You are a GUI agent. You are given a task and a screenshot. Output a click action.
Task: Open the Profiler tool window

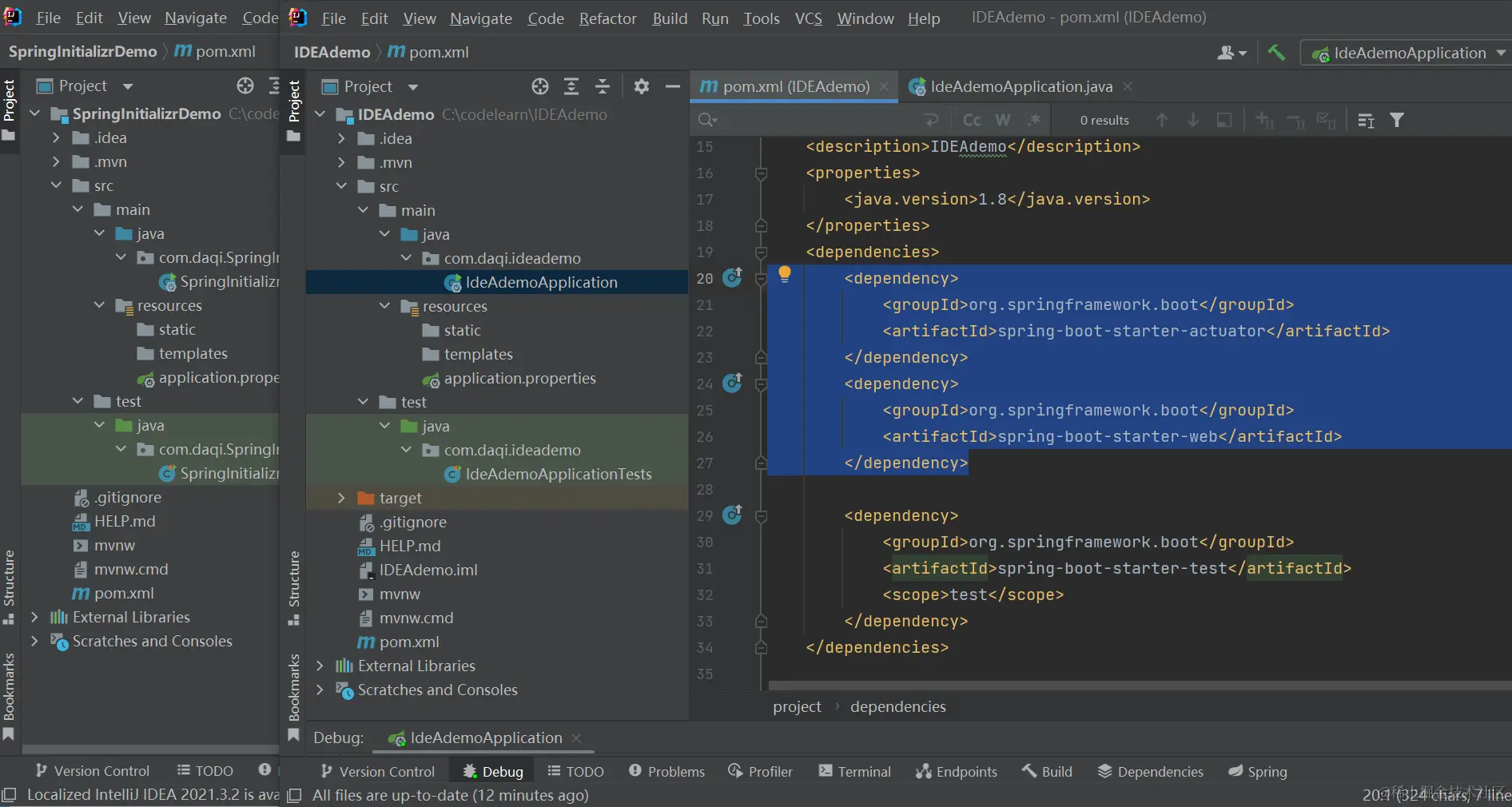coord(760,771)
